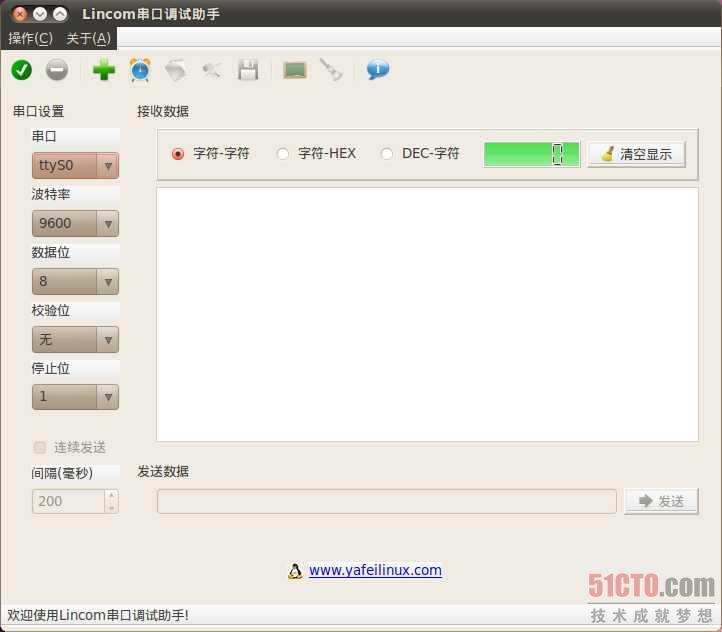This screenshot has width=722, height=632.
Task: Click the green chalkboard icon
Action: 295,70
